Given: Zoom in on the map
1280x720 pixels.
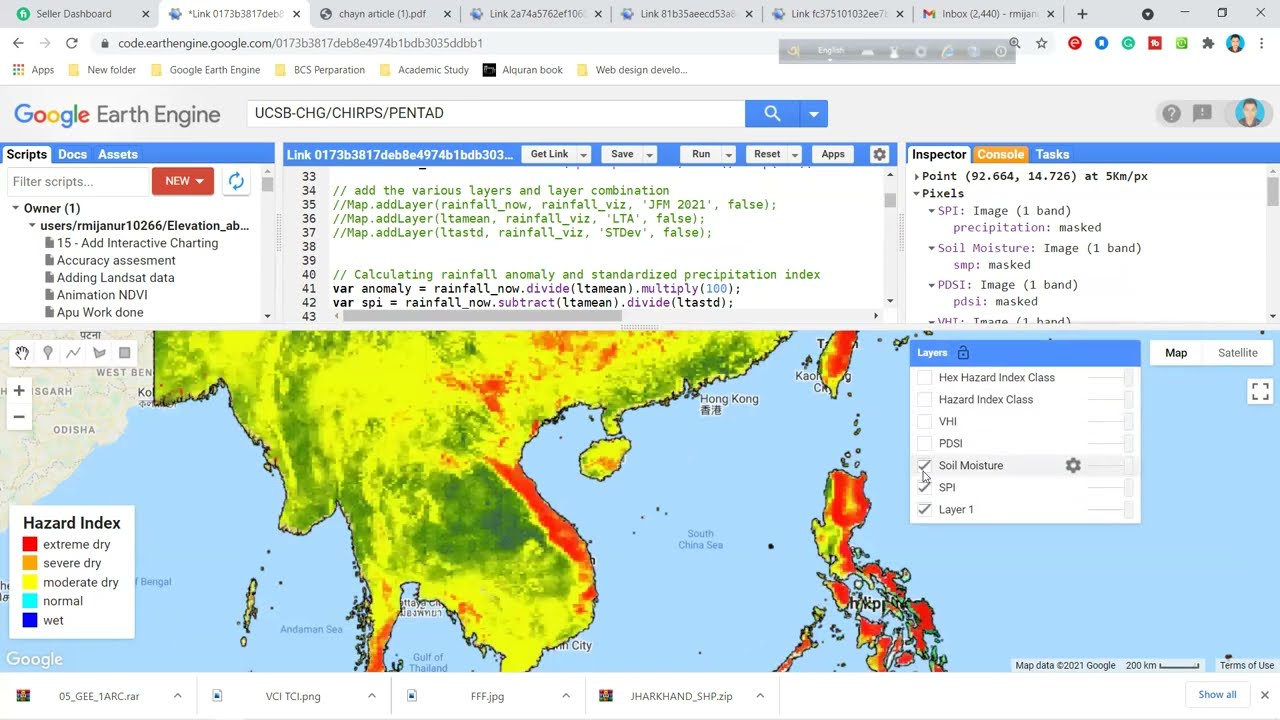Looking at the screenshot, I should click(x=19, y=390).
